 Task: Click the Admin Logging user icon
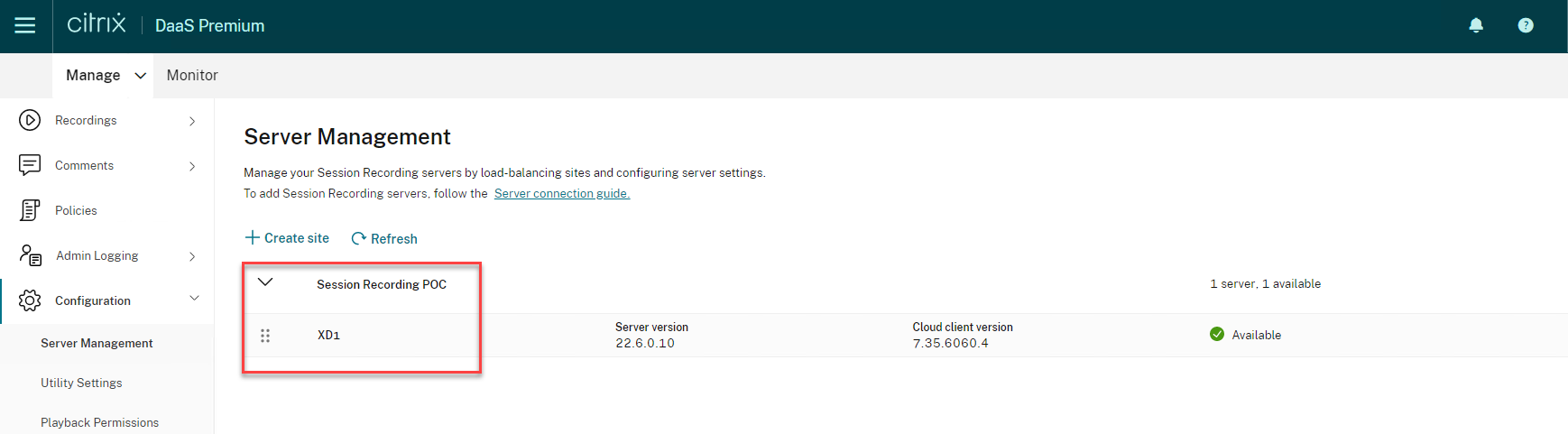tap(31, 255)
